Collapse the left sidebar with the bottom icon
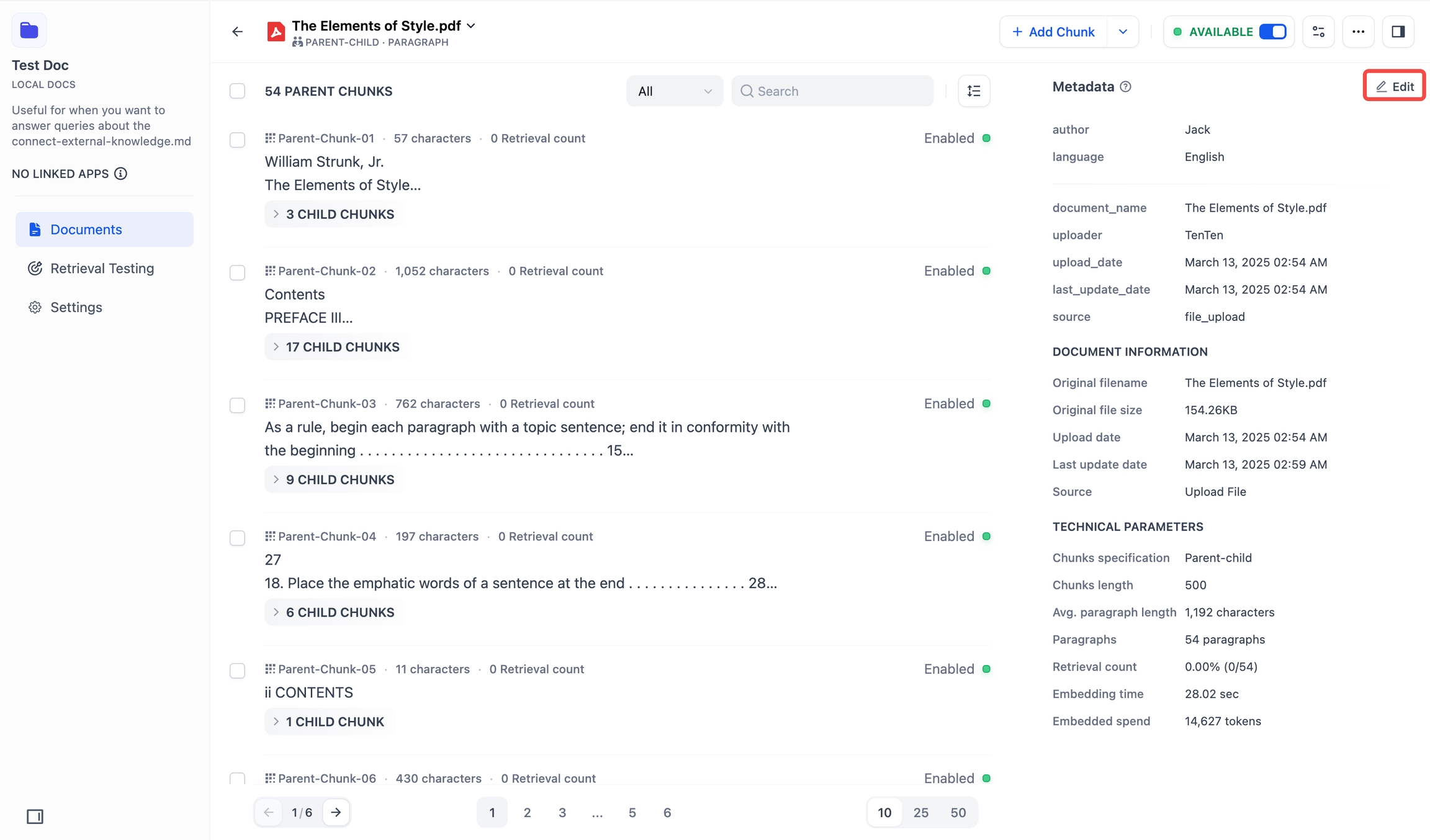 click(x=35, y=816)
